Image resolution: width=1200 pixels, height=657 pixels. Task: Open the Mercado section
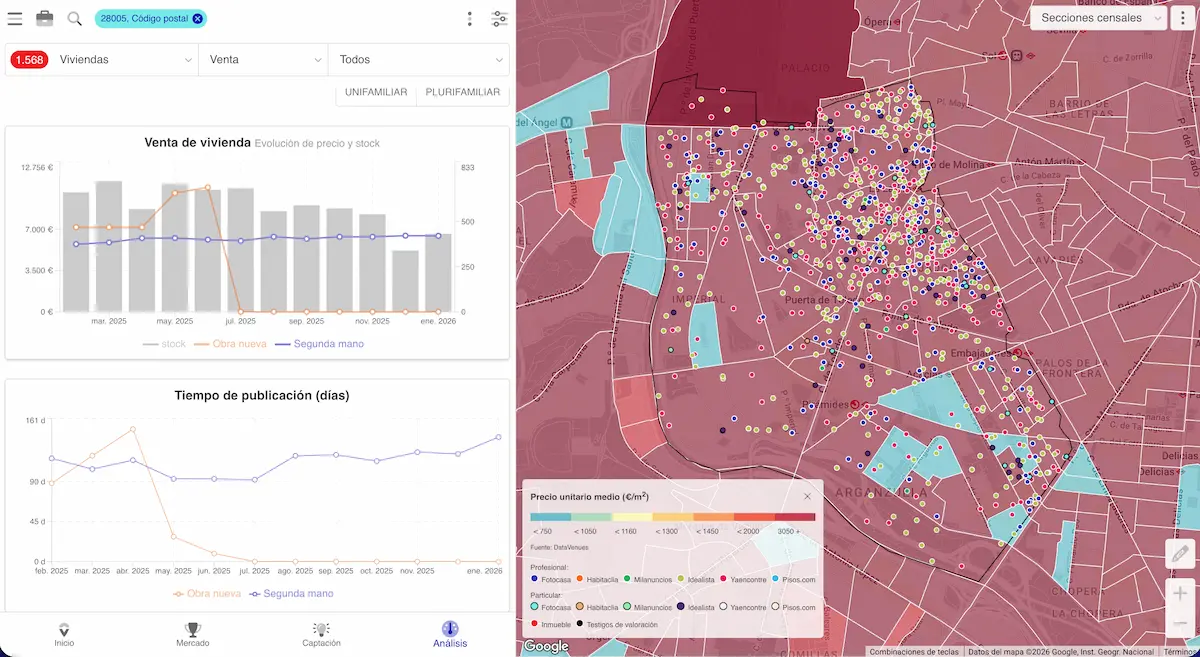point(192,636)
